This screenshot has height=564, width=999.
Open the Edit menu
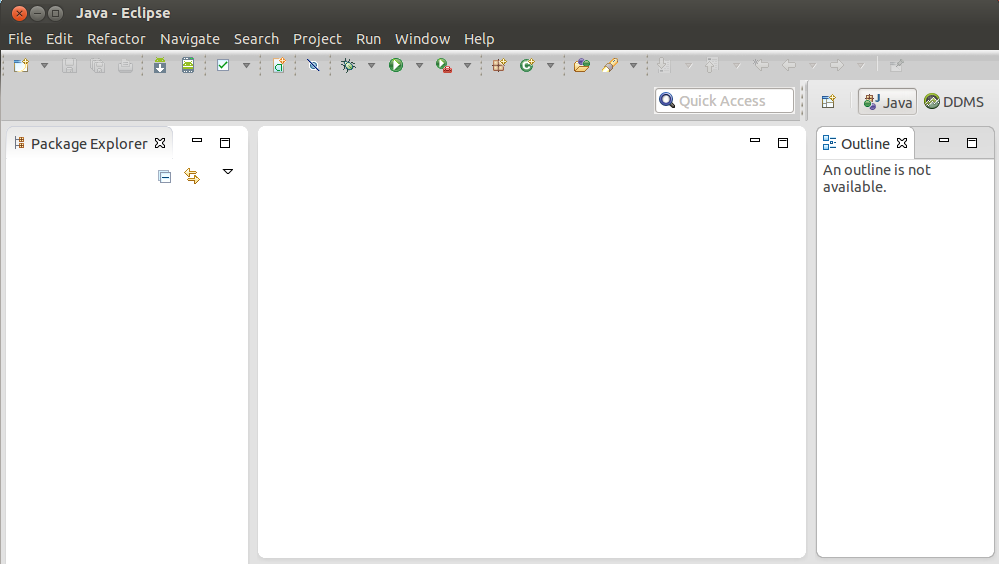59,39
